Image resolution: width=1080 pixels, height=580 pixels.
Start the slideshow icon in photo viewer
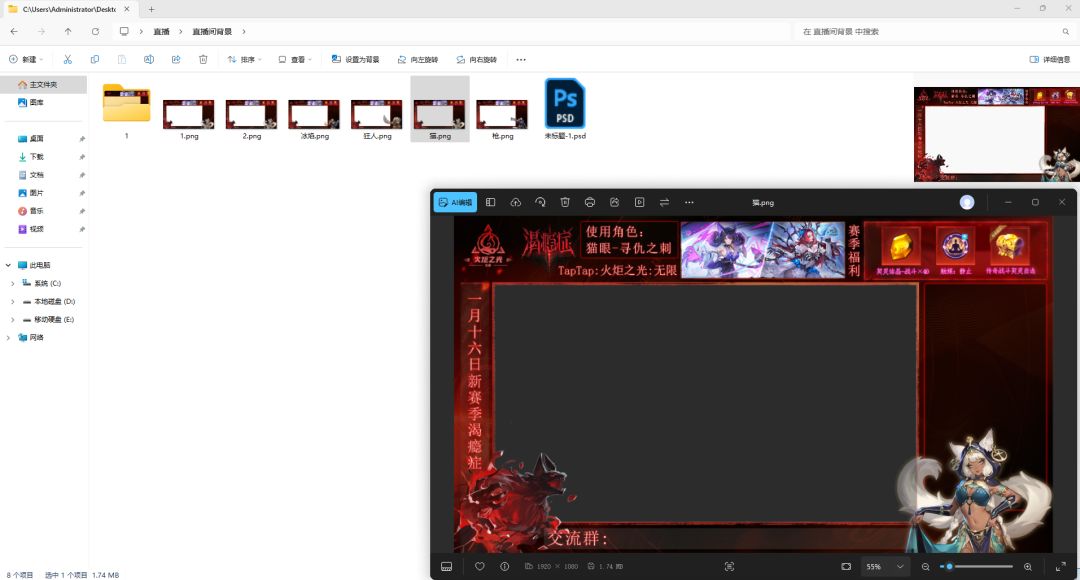click(639, 203)
